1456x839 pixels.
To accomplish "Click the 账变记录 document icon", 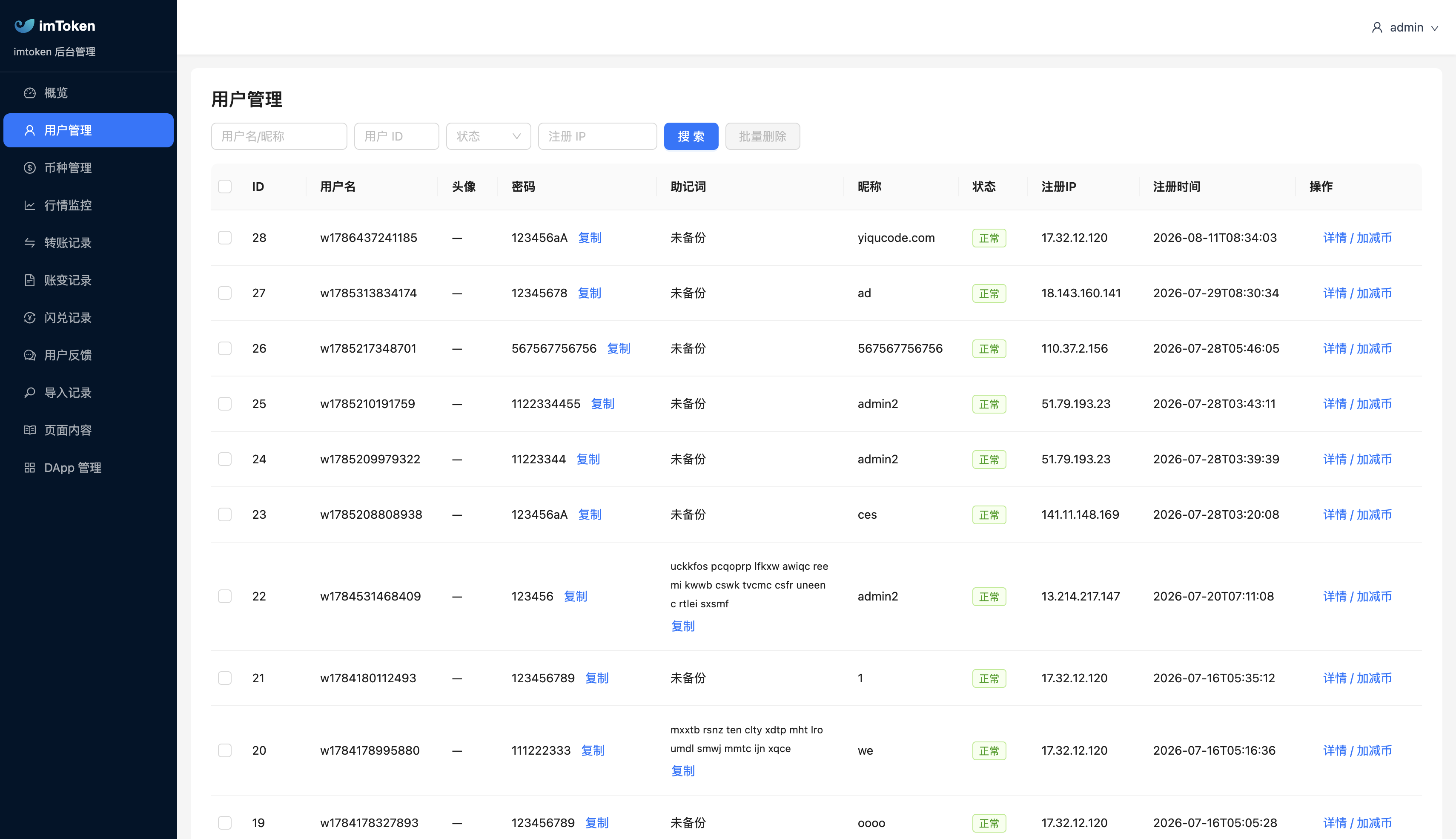I will [x=29, y=280].
